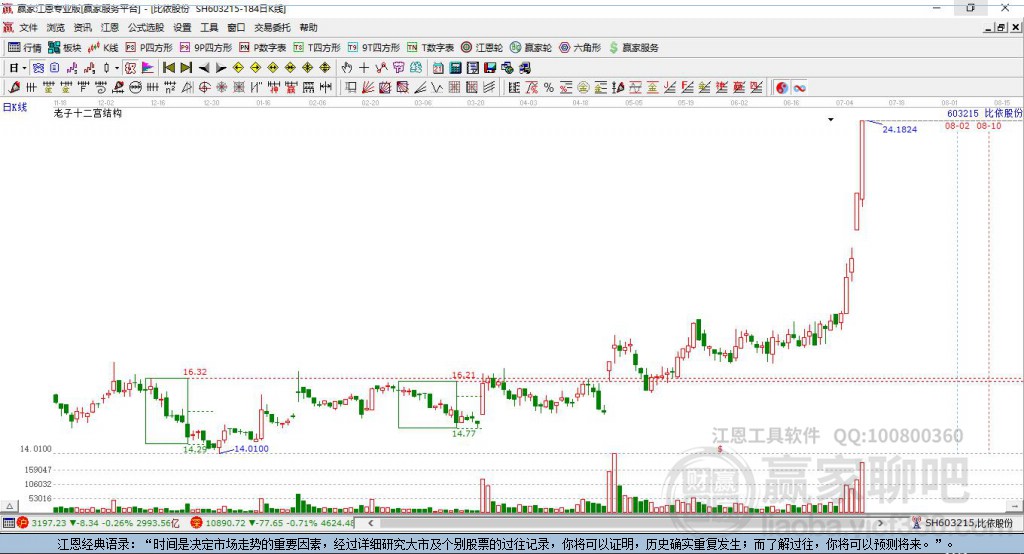Jump to last bar icon
Screen dimensions: 1024x554
186,67
